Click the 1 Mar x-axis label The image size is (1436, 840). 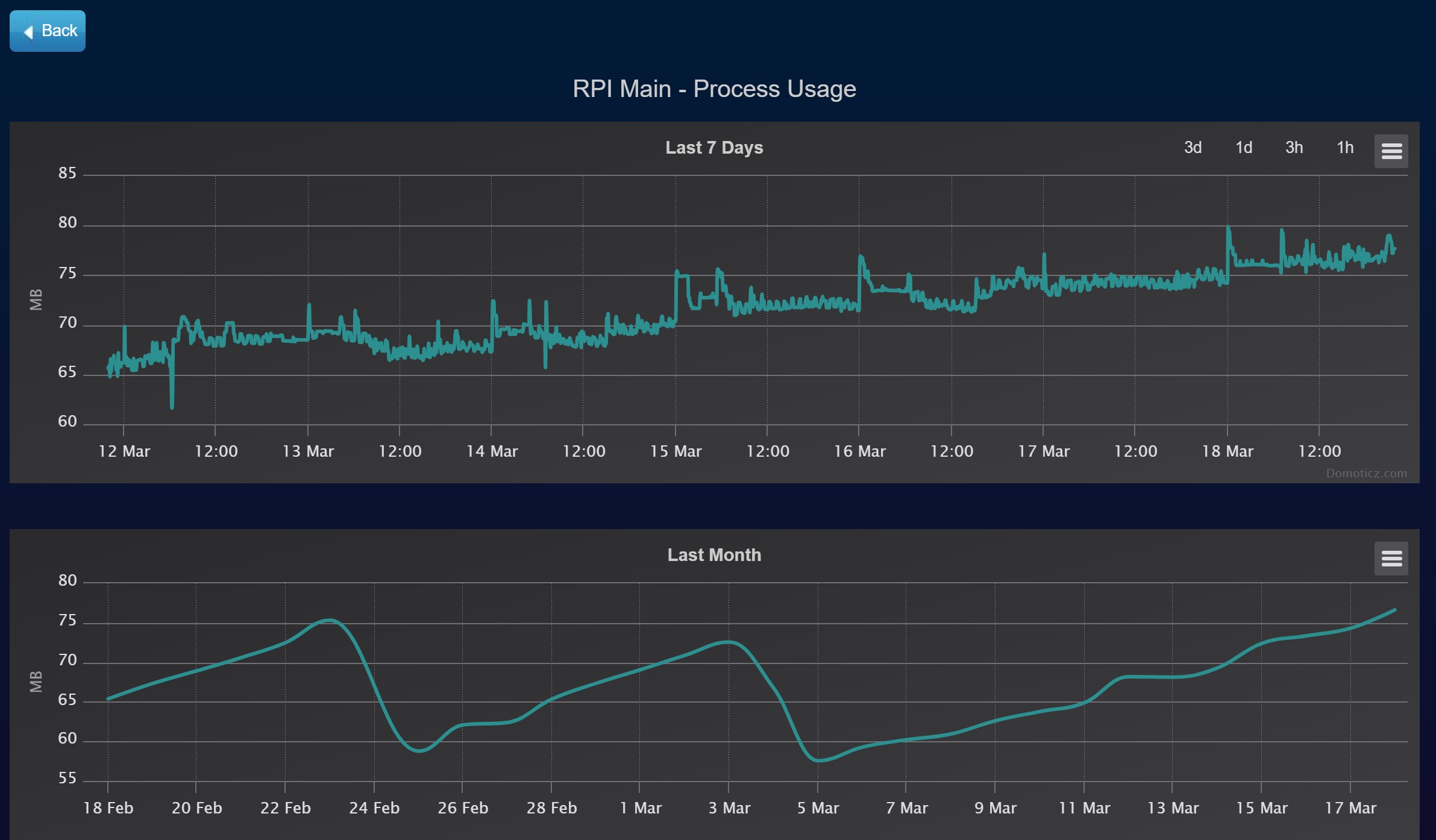[x=641, y=808]
